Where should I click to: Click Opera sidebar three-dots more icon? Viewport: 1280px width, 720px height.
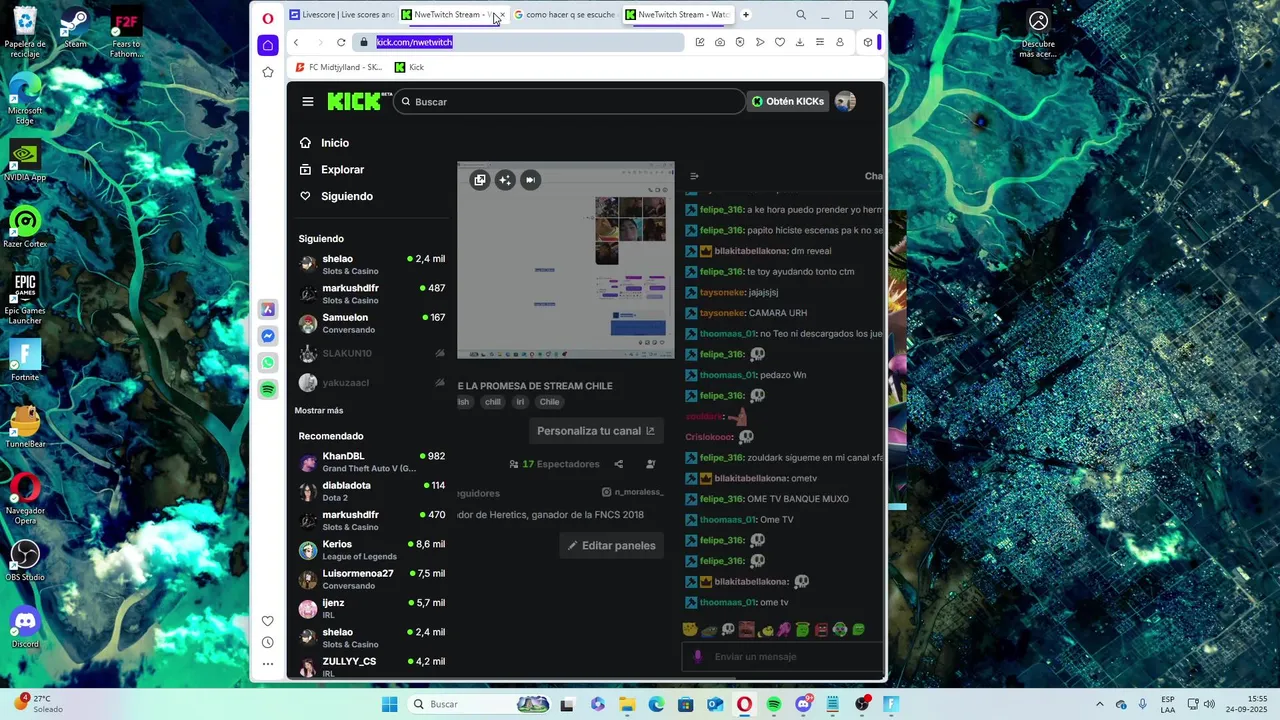coord(267,664)
